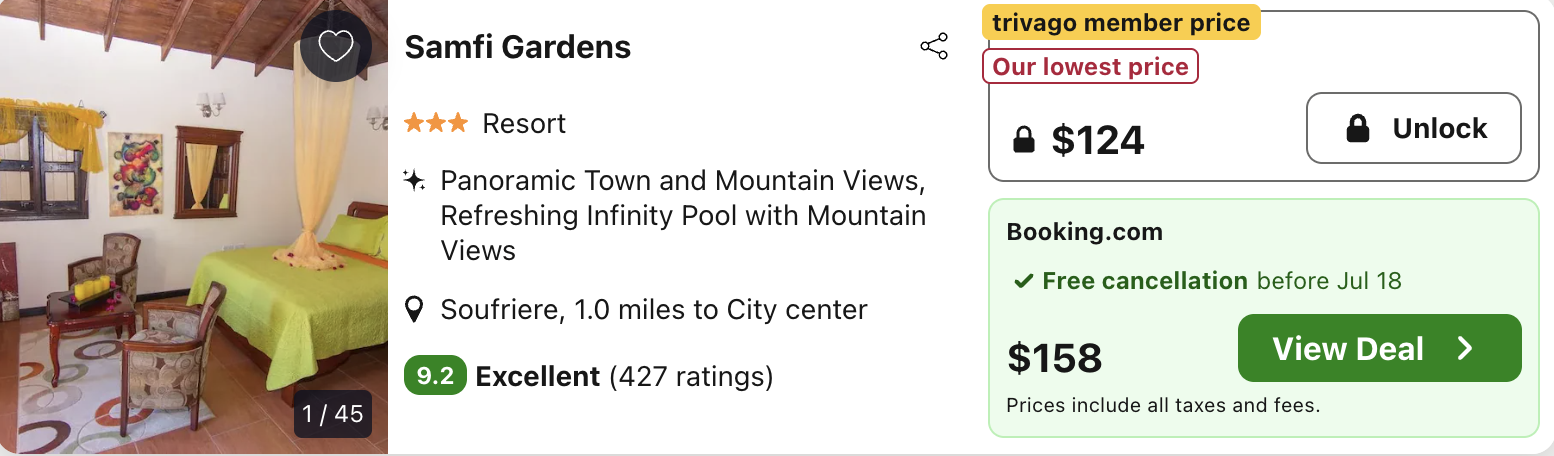Click the share icon beside Samfi Gardens
Viewport: 1554px width, 456px height.
(x=933, y=47)
